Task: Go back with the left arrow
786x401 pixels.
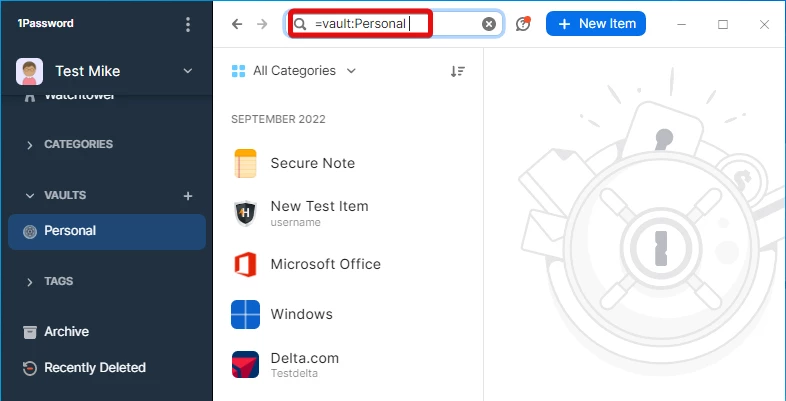Action: (237, 24)
